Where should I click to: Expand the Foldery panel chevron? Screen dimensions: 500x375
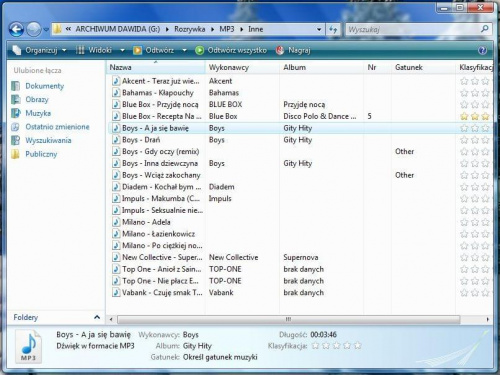tap(97, 317)
